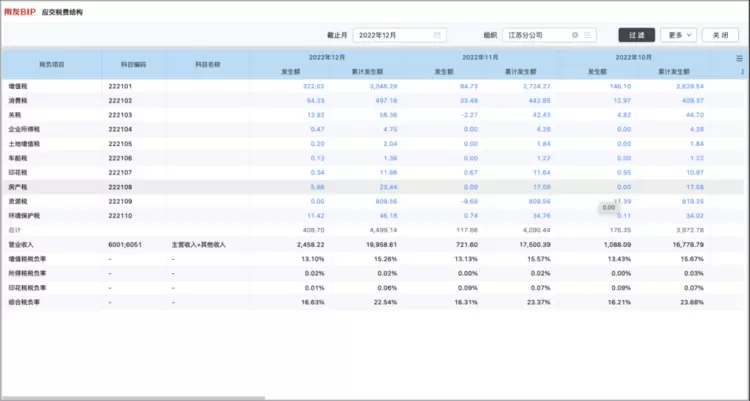Screen dimensions: 750x401
Task: Click the 2022年12月 column group header
Action: coord(327,57)
